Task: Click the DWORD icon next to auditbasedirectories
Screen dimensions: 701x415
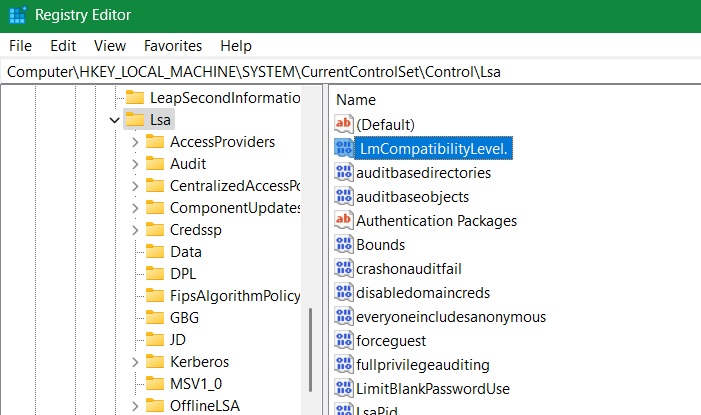Action: point(344,172)
